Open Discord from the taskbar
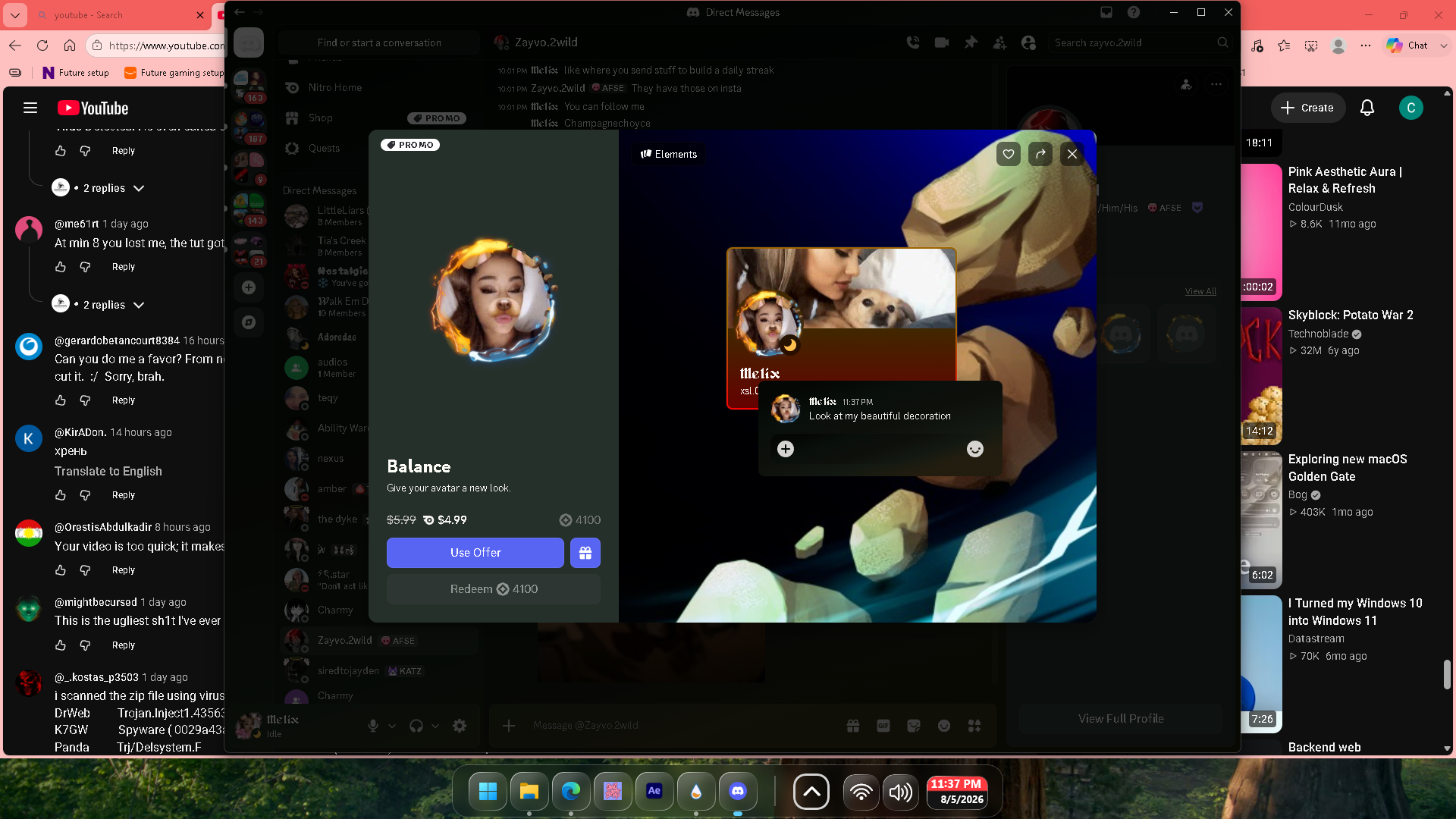 738,792
